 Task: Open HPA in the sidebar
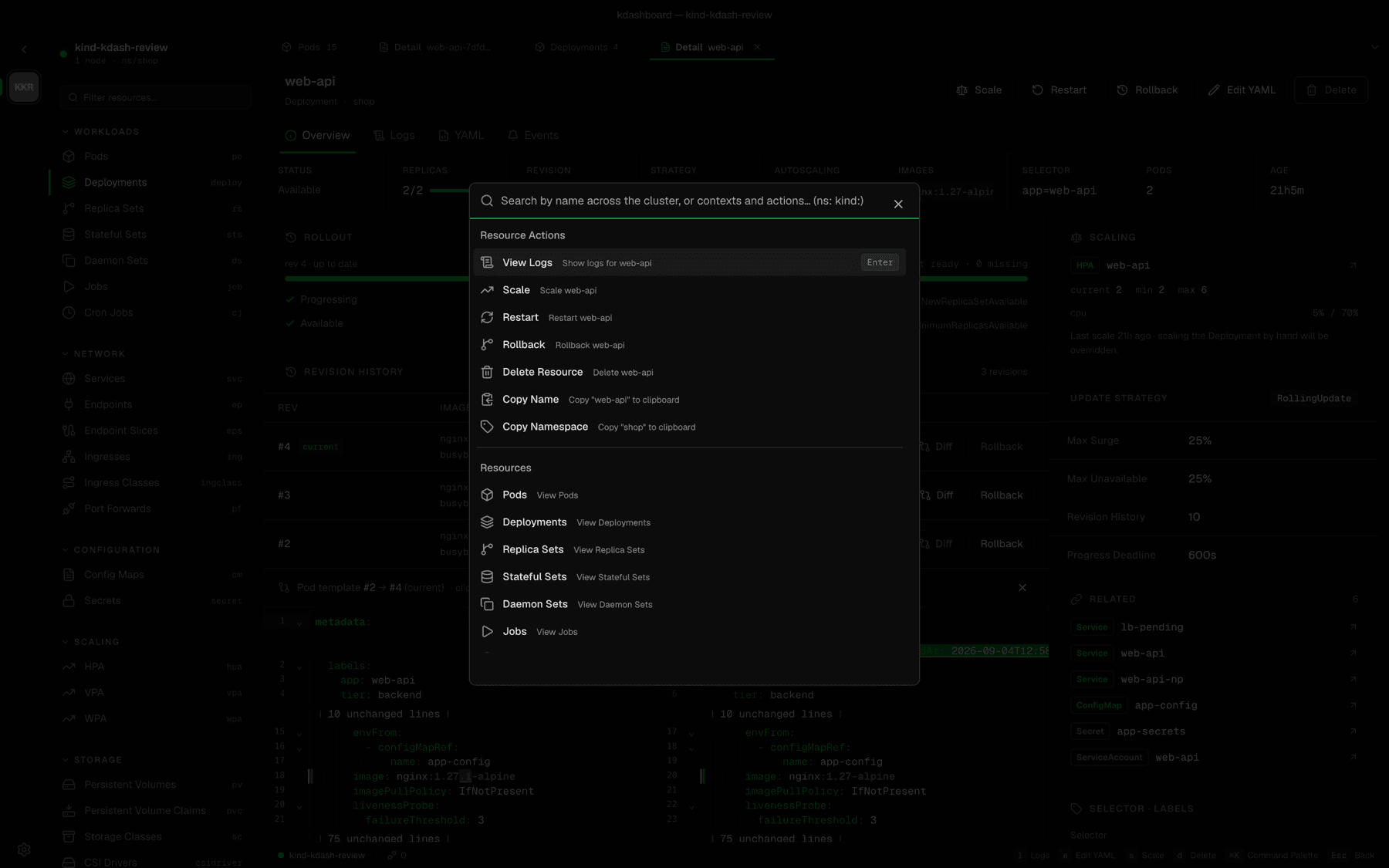point(153,666)
